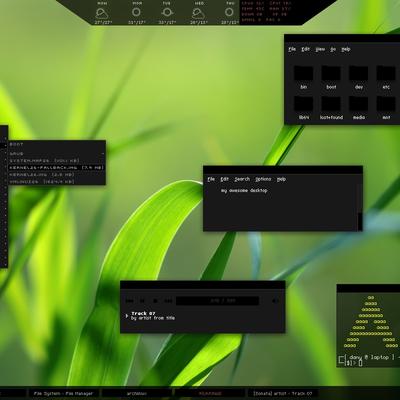Screen dimensions: 400x400
Task: Open Search menu in text editor
Action: pyautogui.click(x=242, y=179)
